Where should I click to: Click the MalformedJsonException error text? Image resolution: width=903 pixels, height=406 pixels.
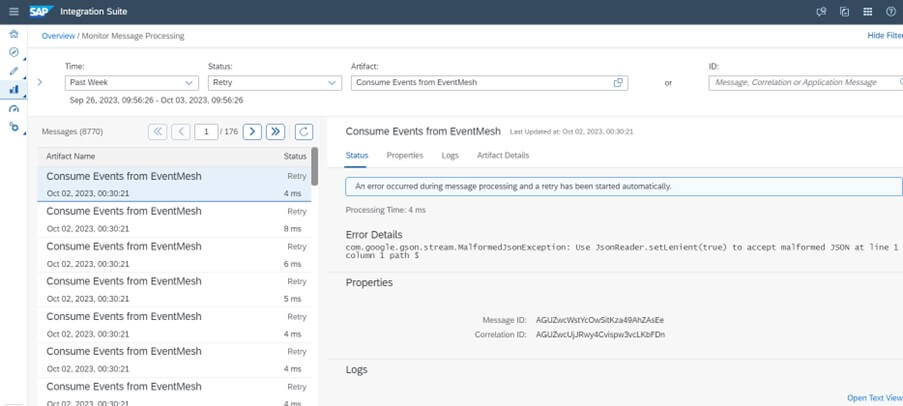pos(624,251)
